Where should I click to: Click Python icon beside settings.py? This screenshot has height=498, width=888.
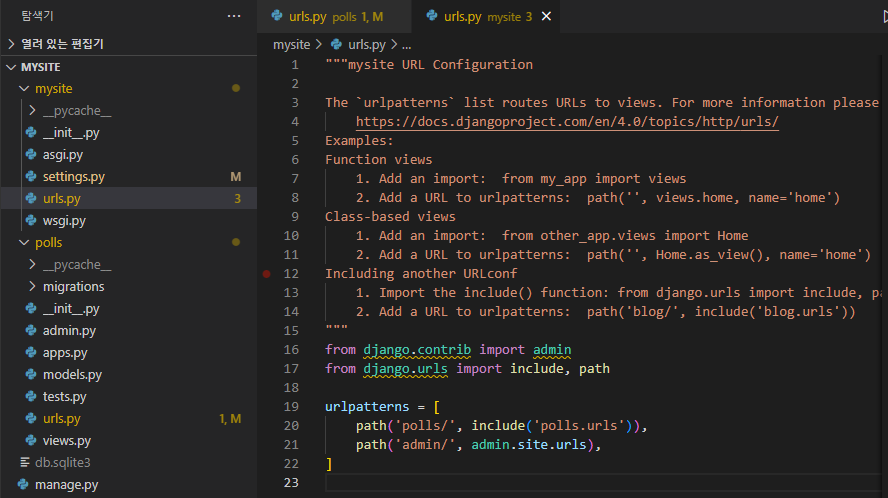(x=31, y=176)
